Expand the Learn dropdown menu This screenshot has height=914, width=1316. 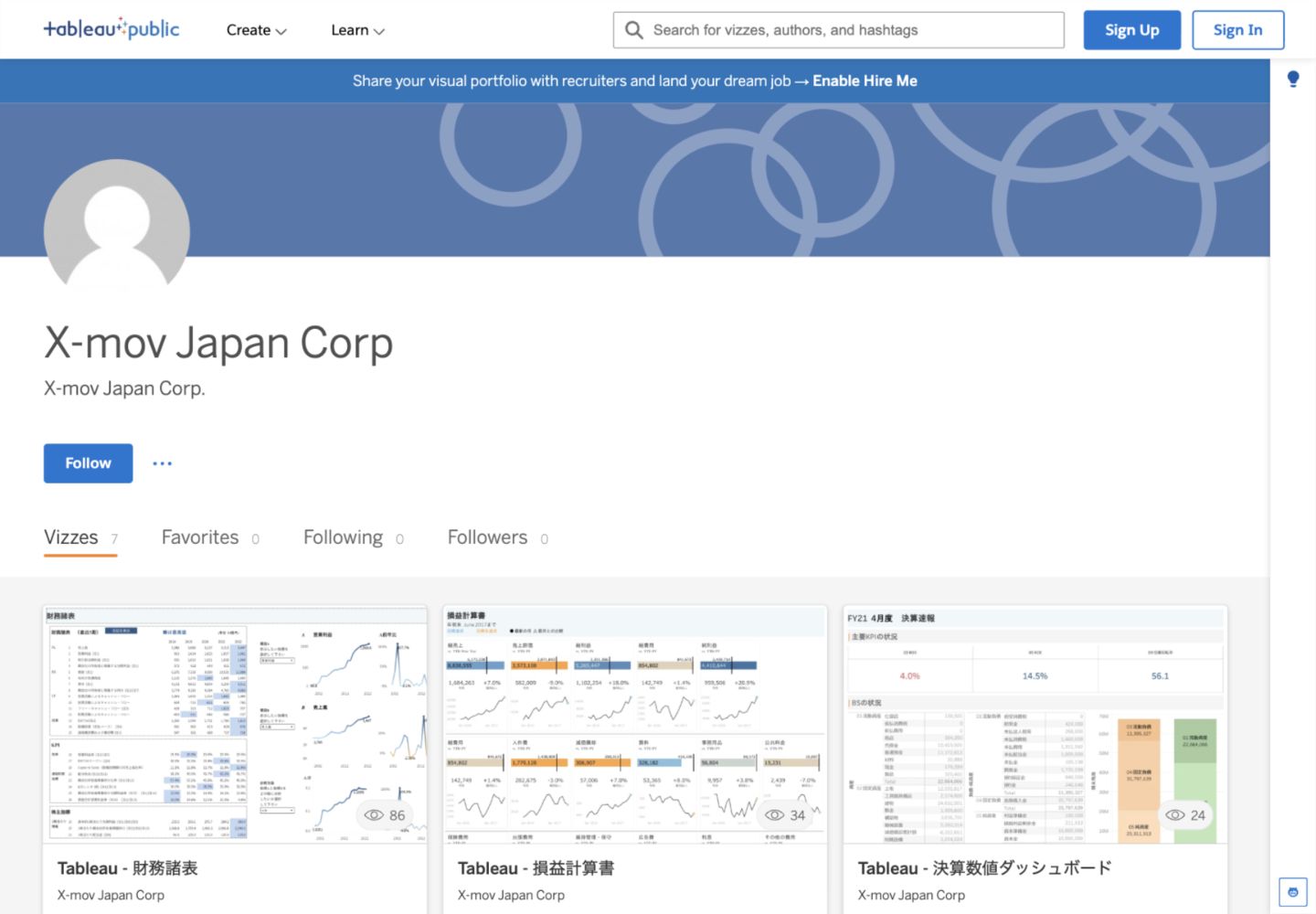357,30
